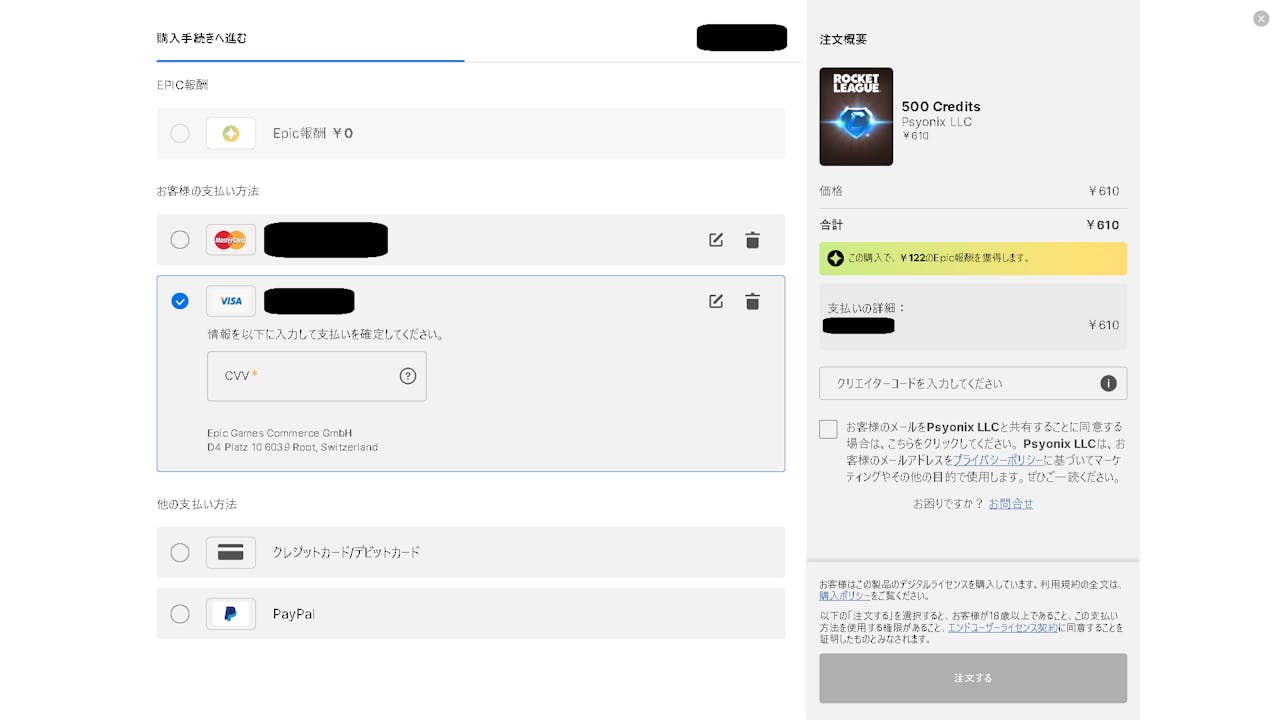The width and height of the screenshot is (1280, 720).
Task: Delete the MasterCard using the trash icon
Action: (x=752, y=240)
